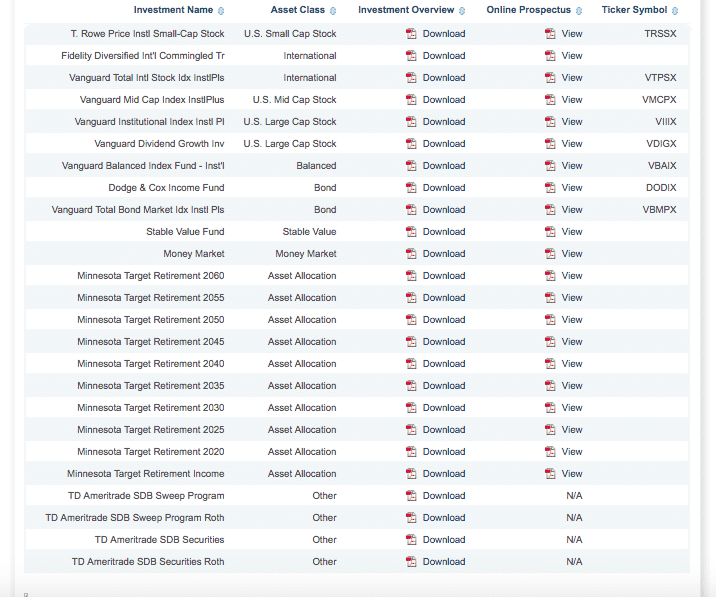Image resolution: width=716 pixels, height=597 pixels.
Task: Click the Online Prospectus column header
Action: point(528,10)
